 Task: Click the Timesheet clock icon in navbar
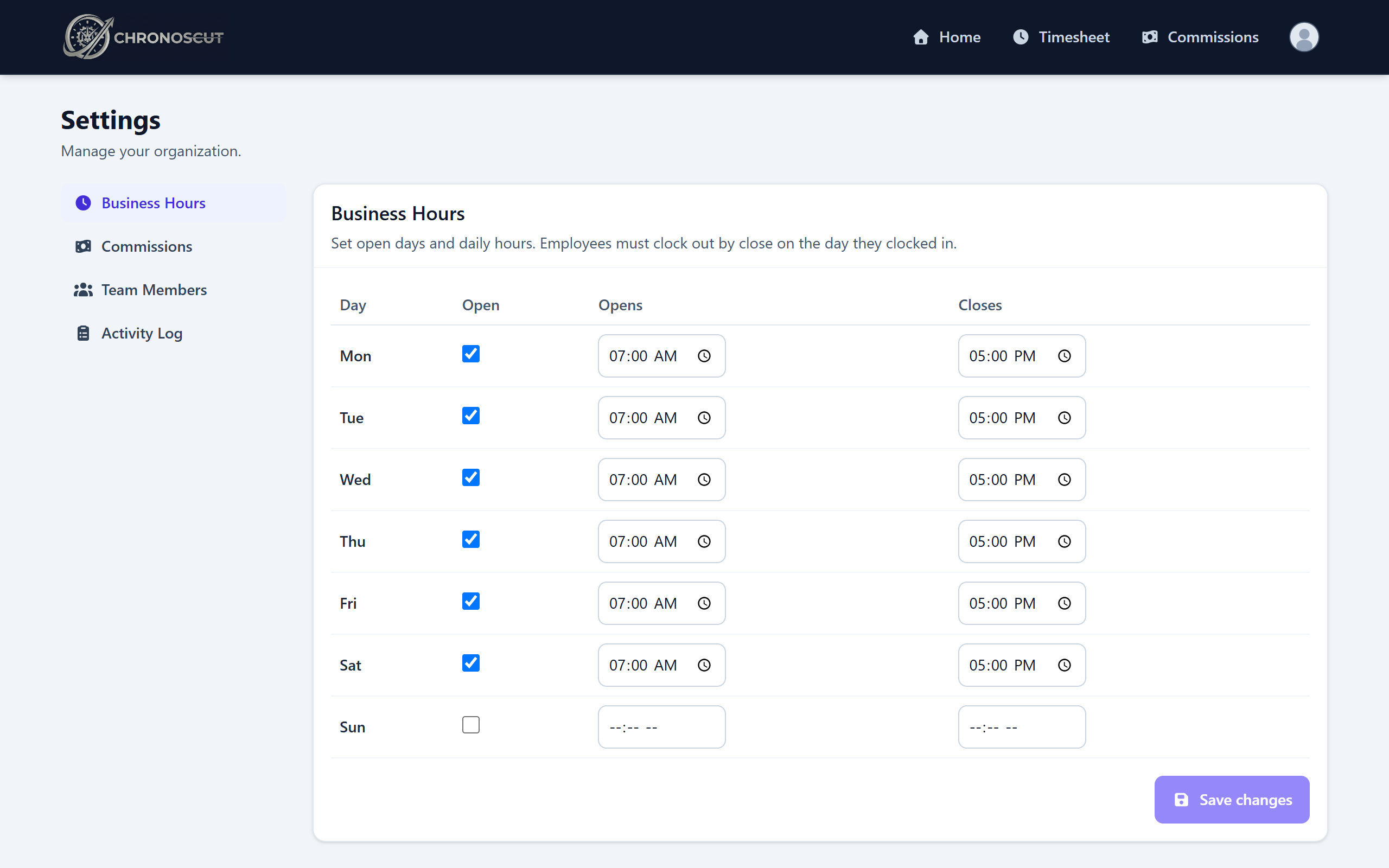pyautogui.click(x=1021, y=37)
